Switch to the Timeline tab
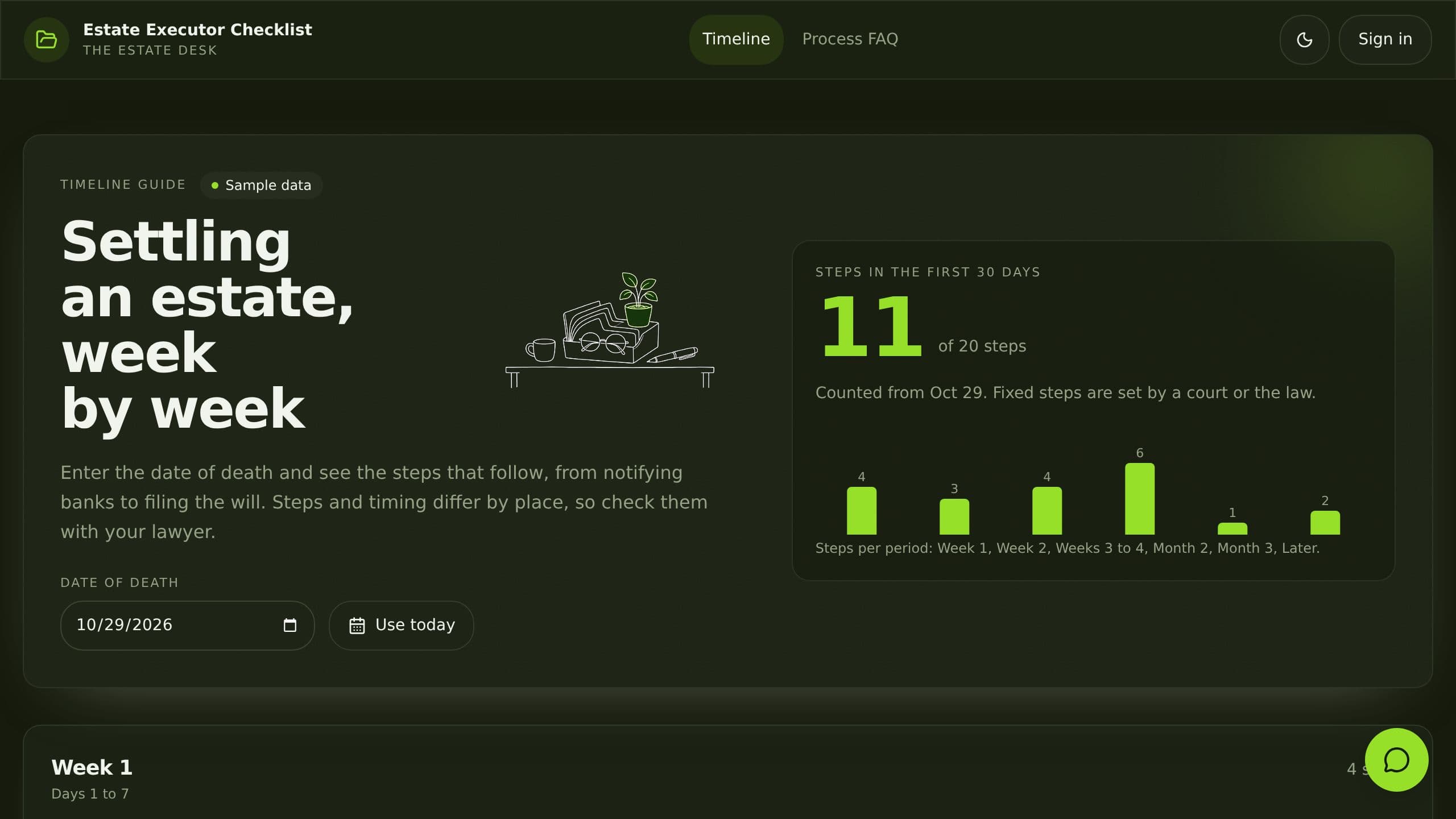 [x=736, y=39]
